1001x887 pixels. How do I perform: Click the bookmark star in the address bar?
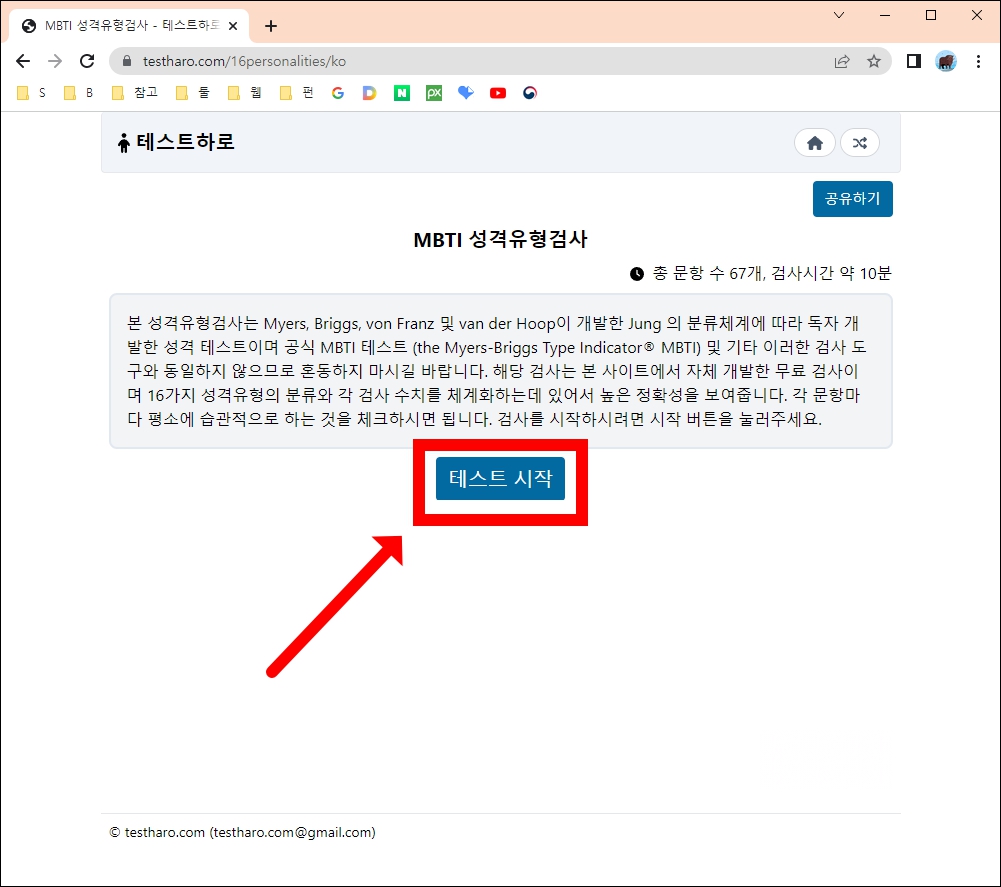point(875,61)
